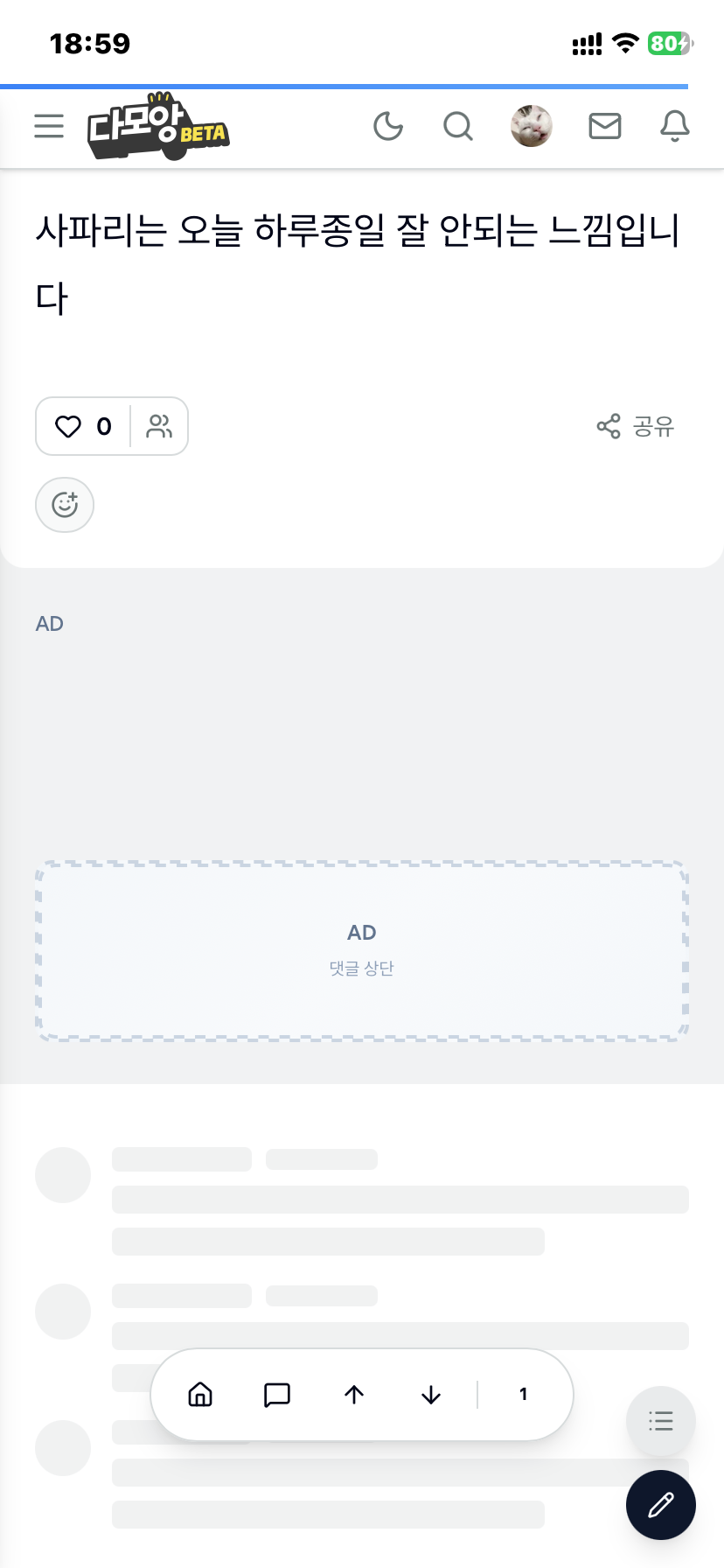724x1568 pixels.
Task: Like the post with heart button
Action: (83, 426)
